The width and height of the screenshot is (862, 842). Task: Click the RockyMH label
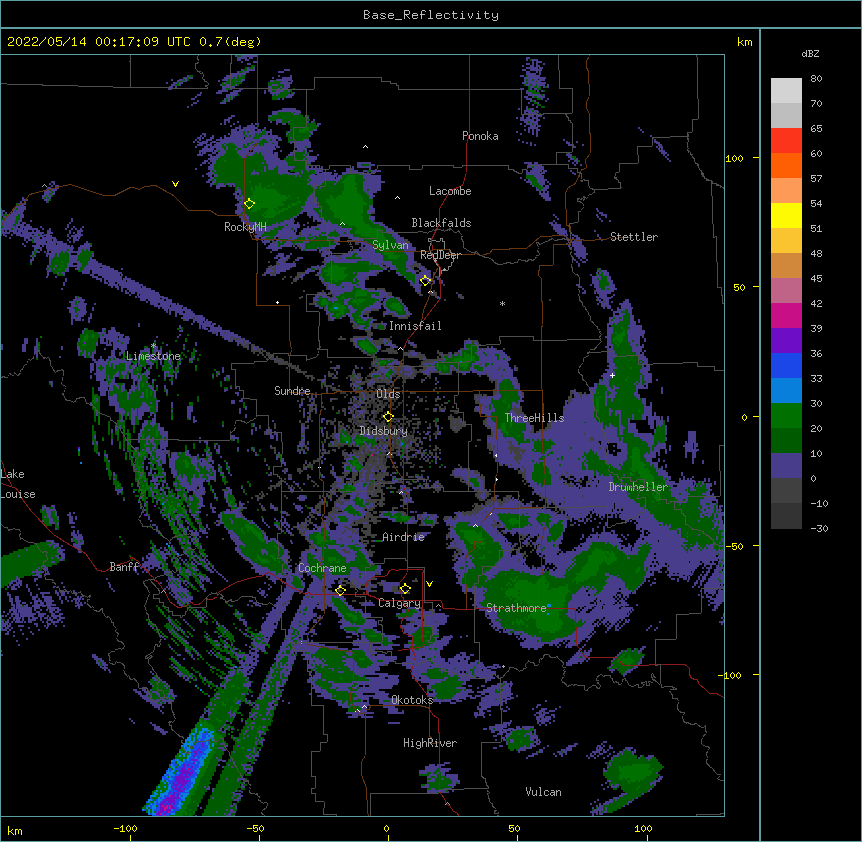point(245,227)
